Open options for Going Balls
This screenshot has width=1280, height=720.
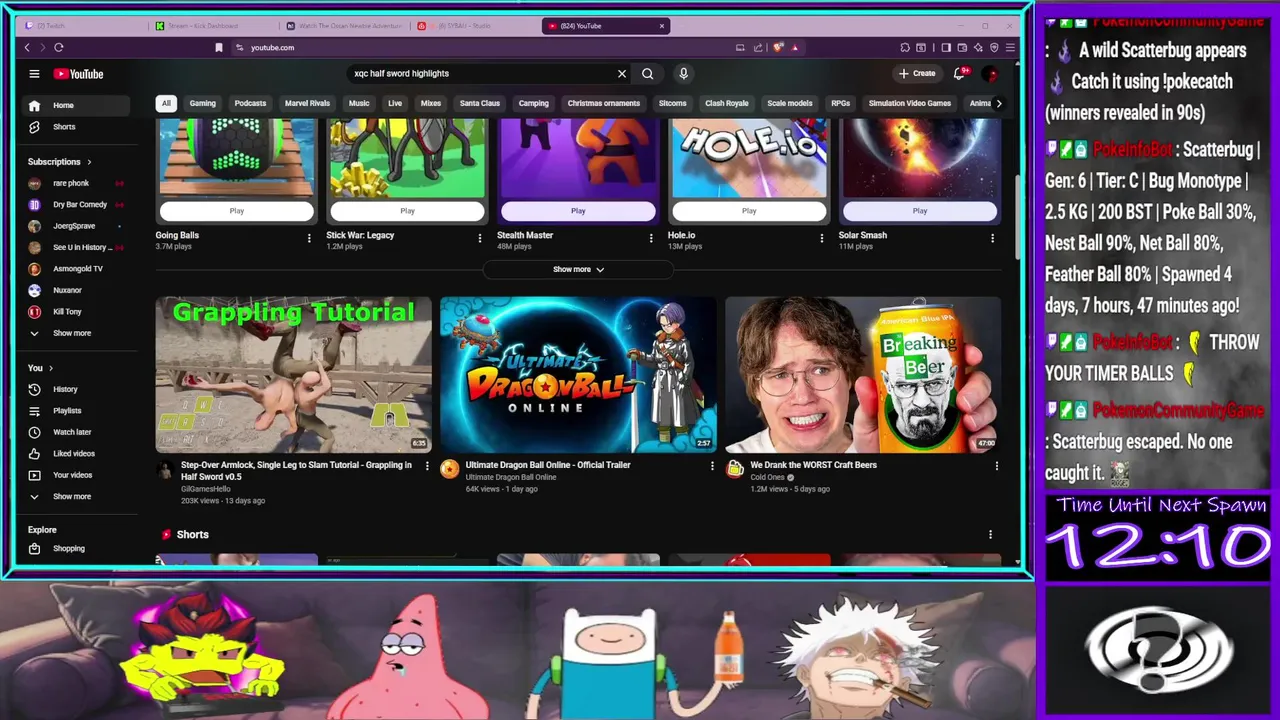[309, 238]
